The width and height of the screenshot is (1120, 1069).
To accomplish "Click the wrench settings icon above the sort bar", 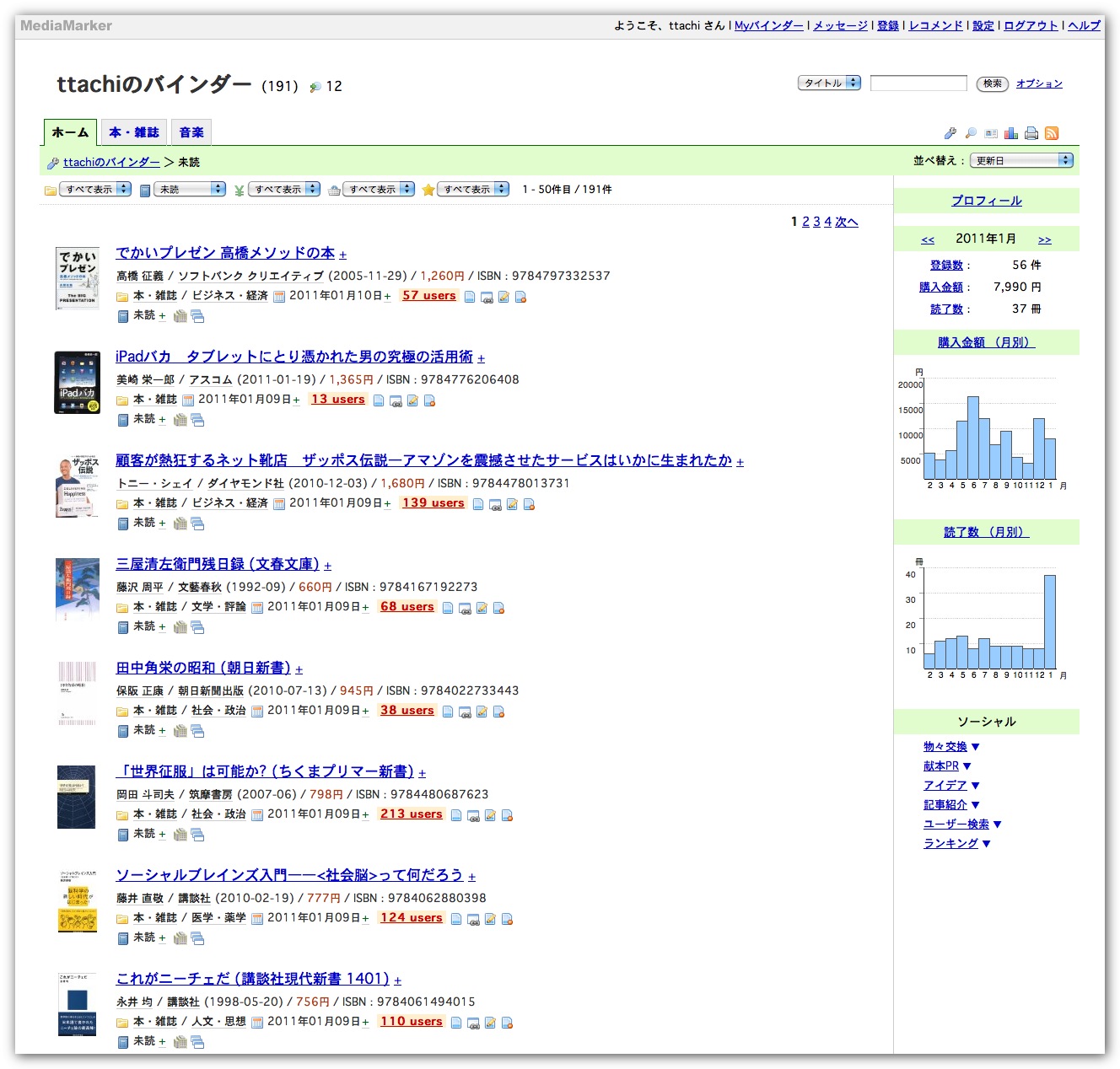I will click(950, 133).
